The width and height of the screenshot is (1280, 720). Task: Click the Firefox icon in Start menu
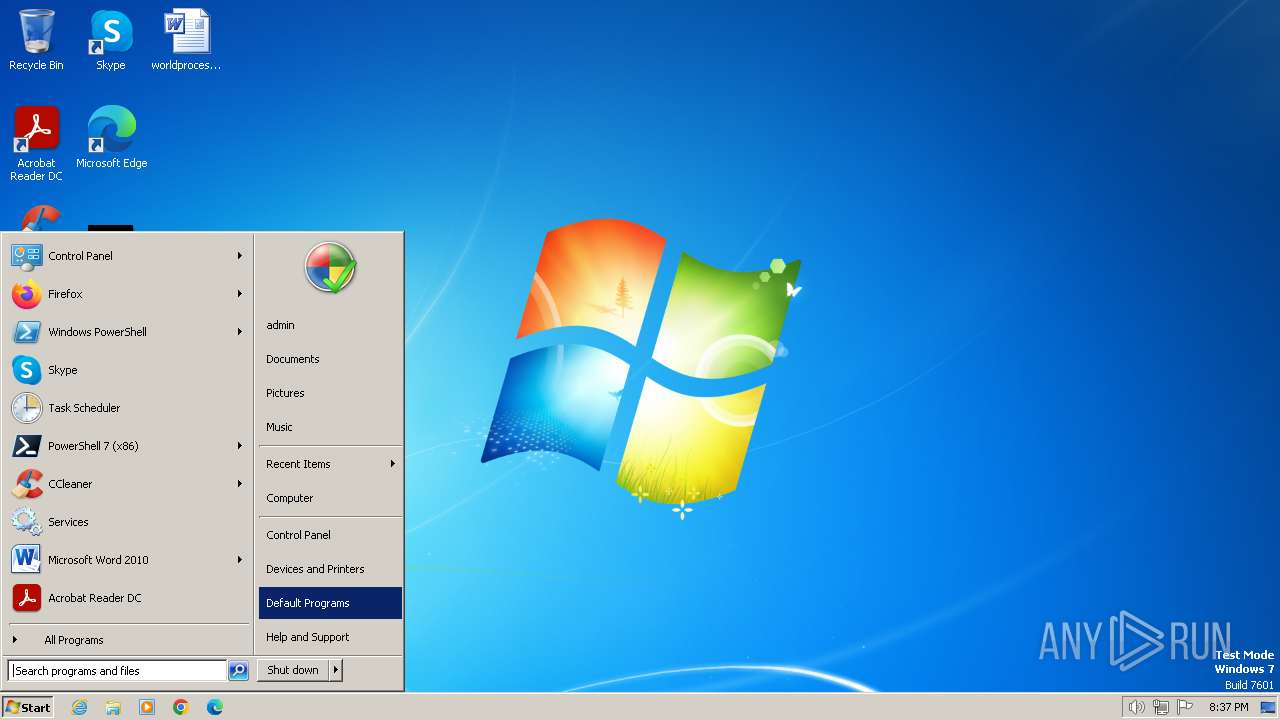pos(26,294)
